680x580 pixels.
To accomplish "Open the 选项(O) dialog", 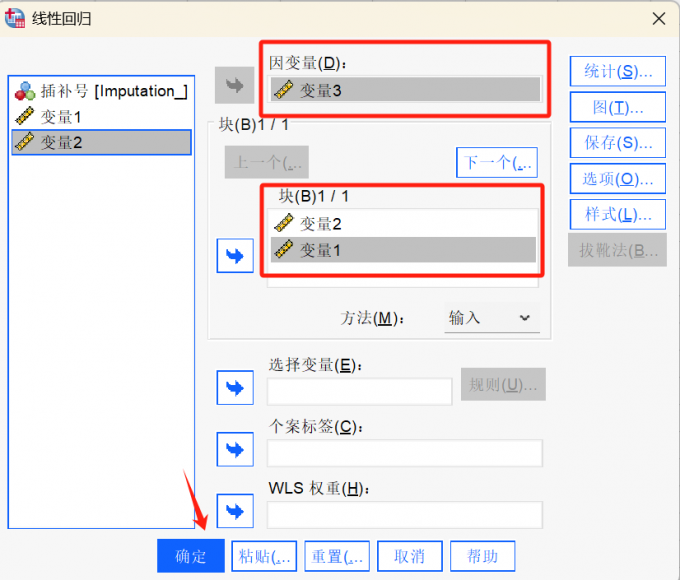I will pyautogui.click(x=618, y=178).
